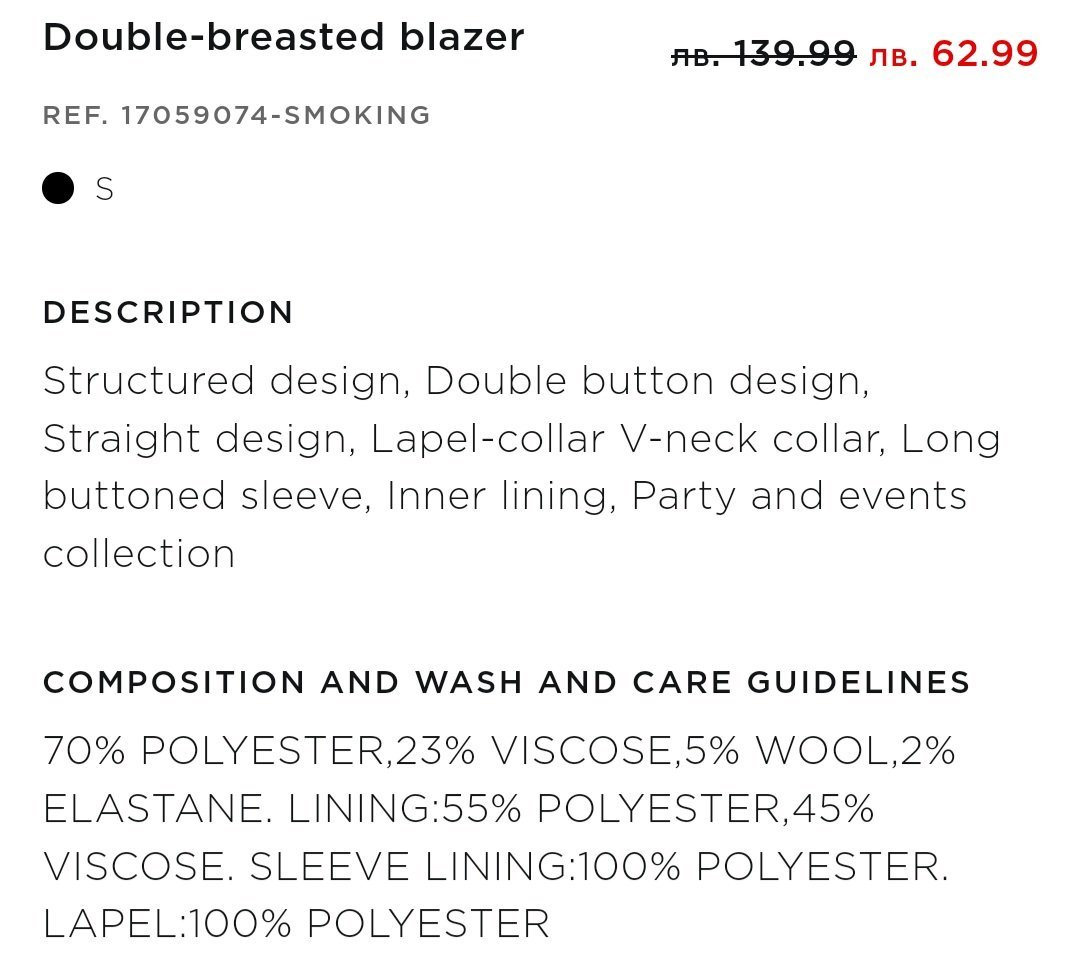This screenshot has height=960, width=1080.
Task: Click the "Lapel-collar V-neck collar" phrase
Action: tap(627, 439)
